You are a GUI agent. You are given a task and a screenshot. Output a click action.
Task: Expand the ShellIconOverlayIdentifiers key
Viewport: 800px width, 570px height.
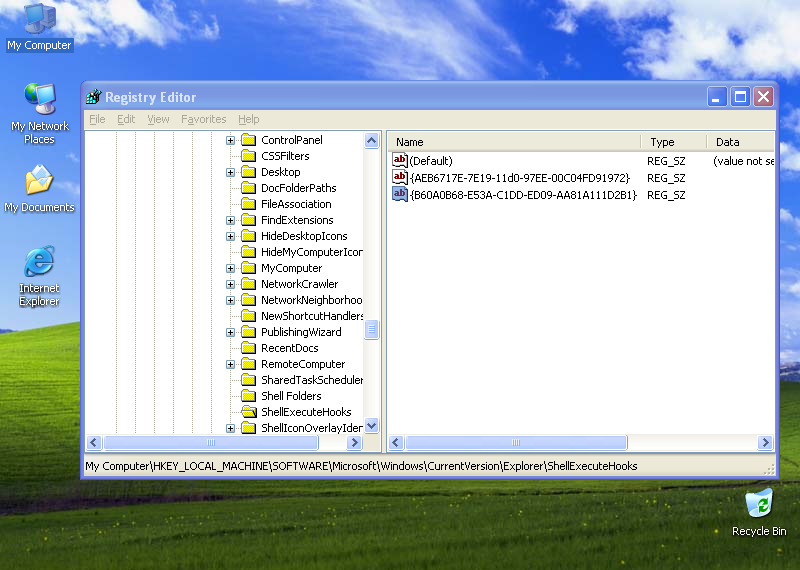pyautogui.click(x=231, y=428)
